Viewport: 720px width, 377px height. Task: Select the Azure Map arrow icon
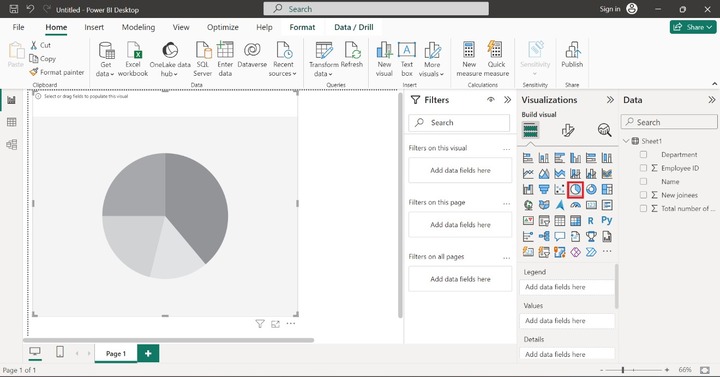coord(559,205)
